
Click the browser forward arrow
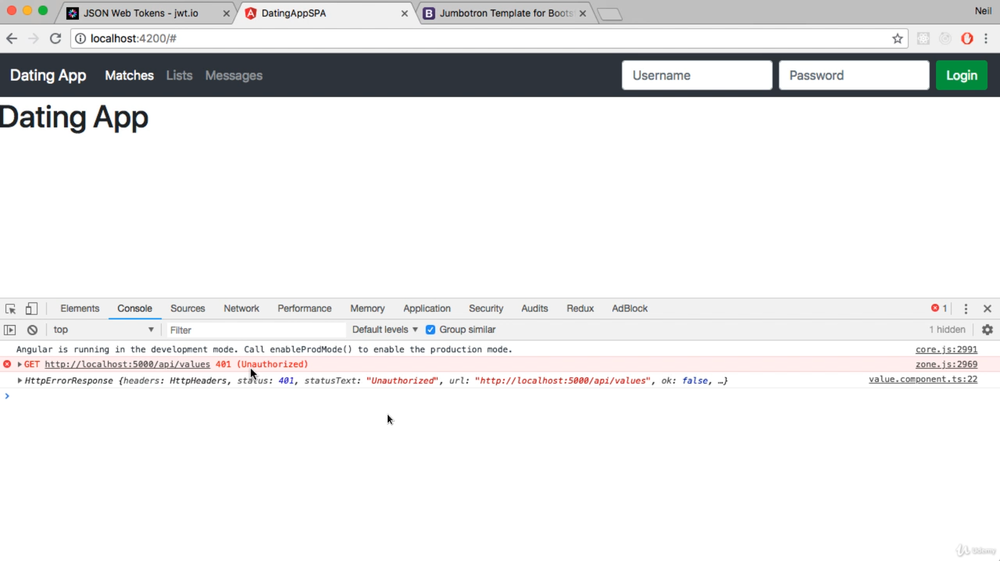(33, 38)
